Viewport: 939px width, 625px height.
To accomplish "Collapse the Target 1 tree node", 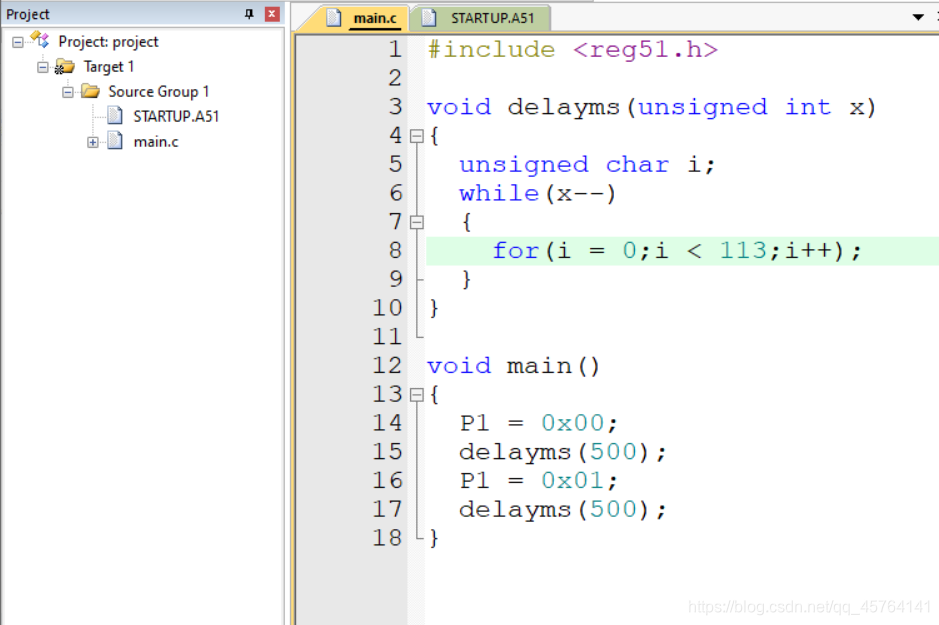I will coord(43,67).
